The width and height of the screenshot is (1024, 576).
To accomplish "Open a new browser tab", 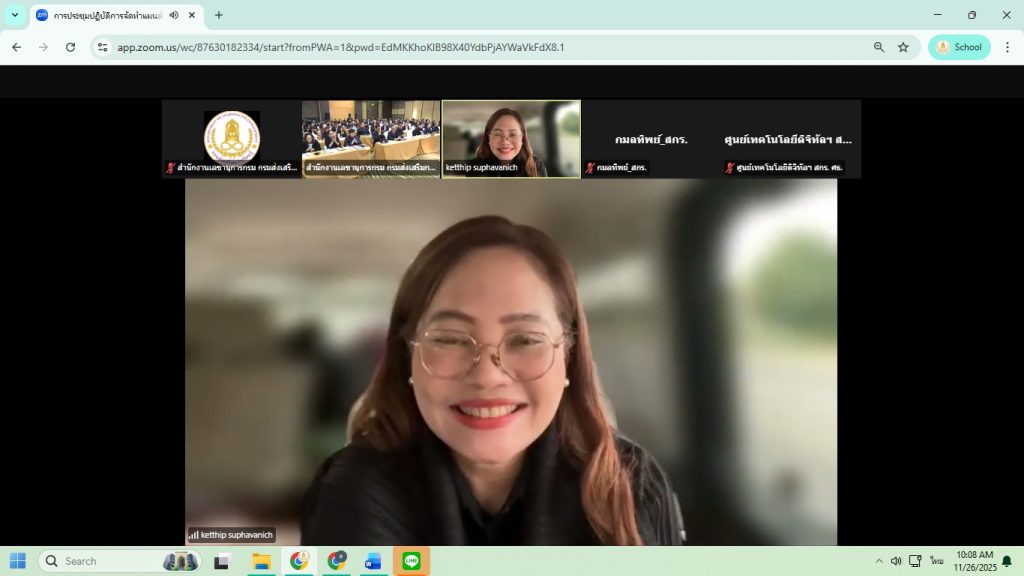I will click(219, 15).
